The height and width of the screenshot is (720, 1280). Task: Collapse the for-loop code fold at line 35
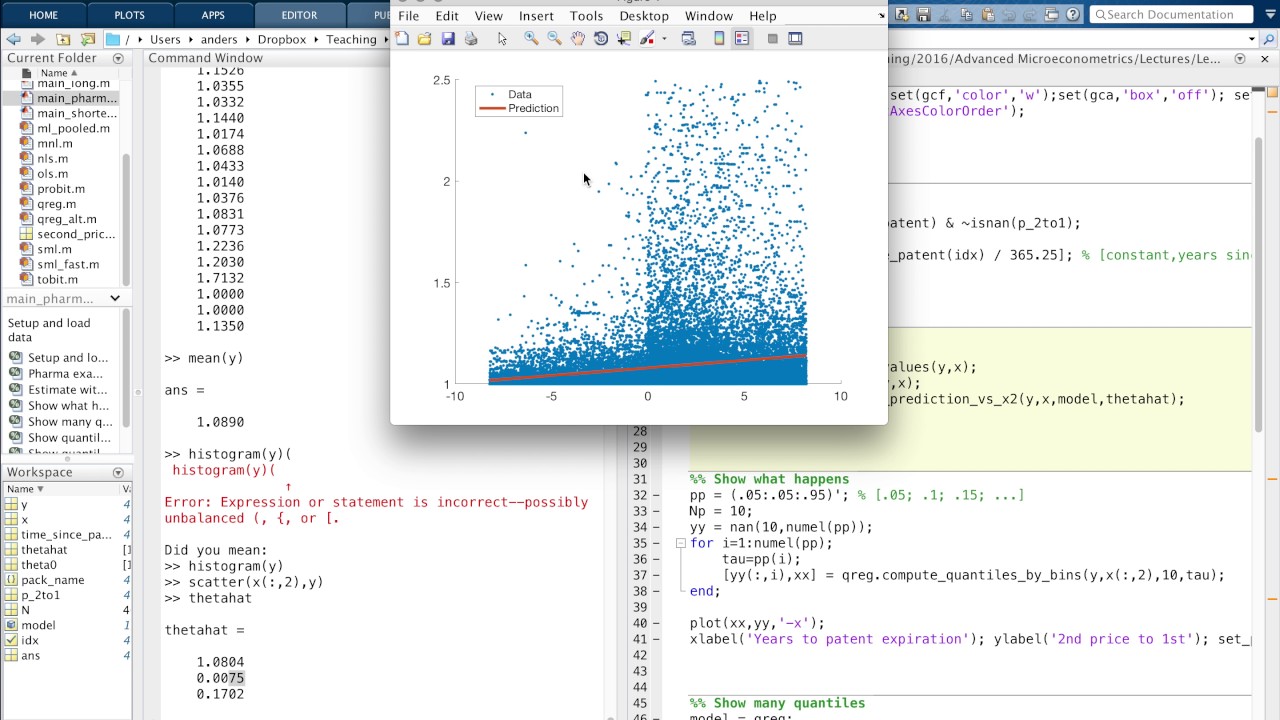680,543
